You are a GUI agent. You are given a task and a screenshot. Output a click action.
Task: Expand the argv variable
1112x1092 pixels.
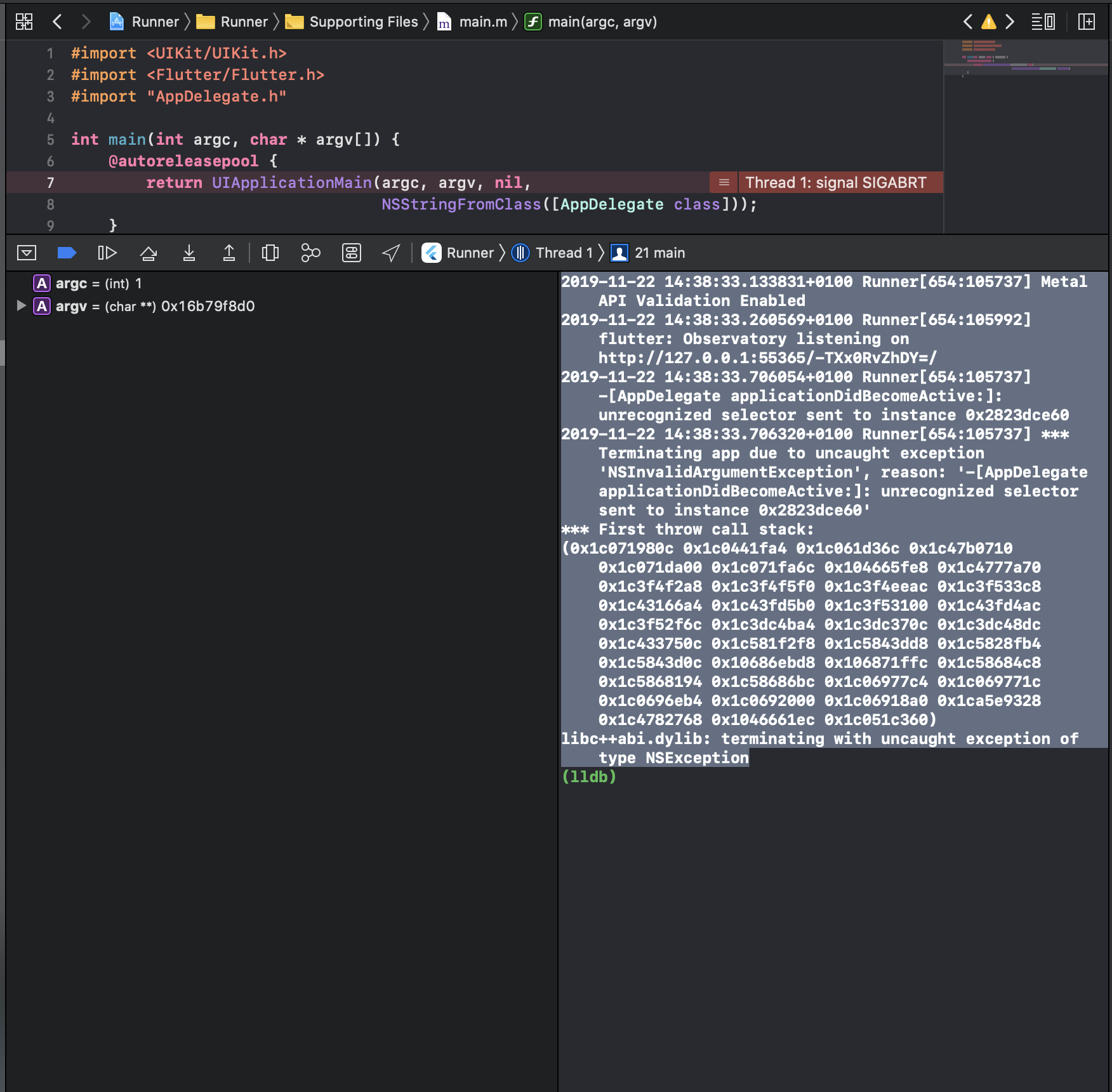(21, 305)
